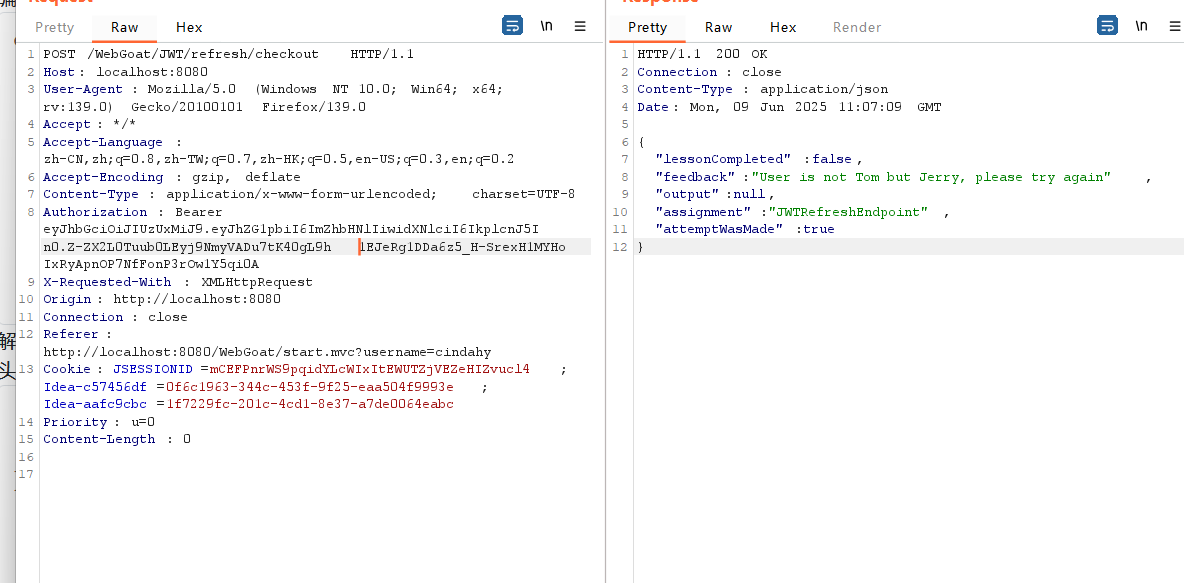Open the Request editor hamburger menu
The image size is (1184, 583).
coord(580,26)
